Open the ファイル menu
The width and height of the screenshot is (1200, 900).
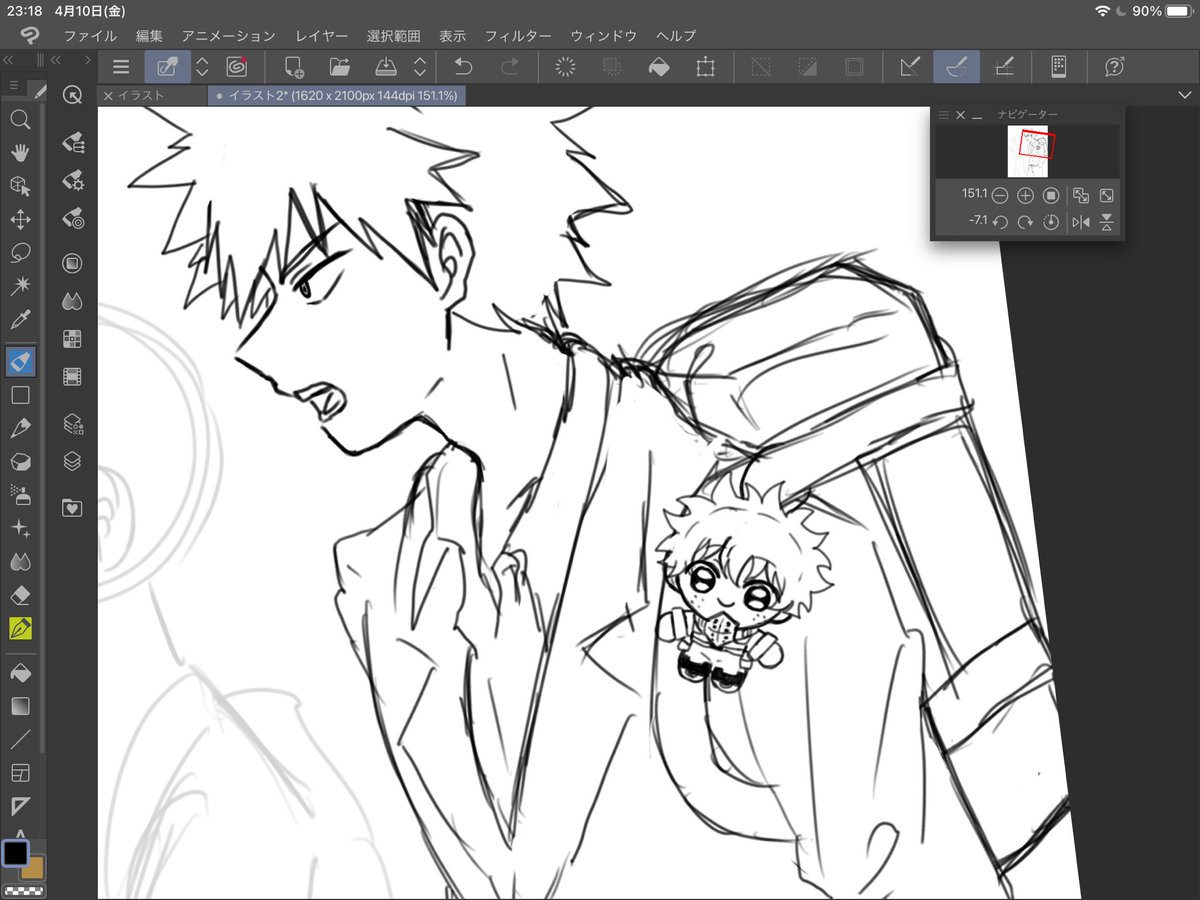(90, 36)
